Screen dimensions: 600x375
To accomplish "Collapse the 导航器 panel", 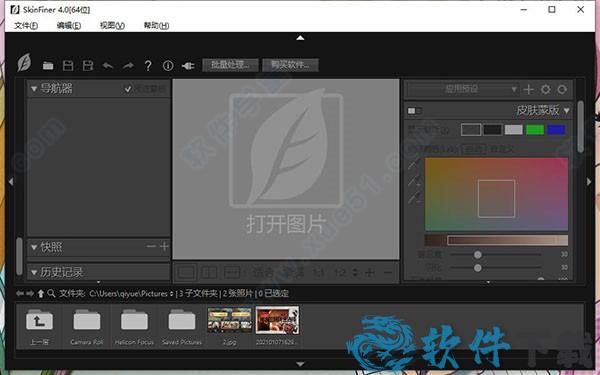I will (34, 89).
